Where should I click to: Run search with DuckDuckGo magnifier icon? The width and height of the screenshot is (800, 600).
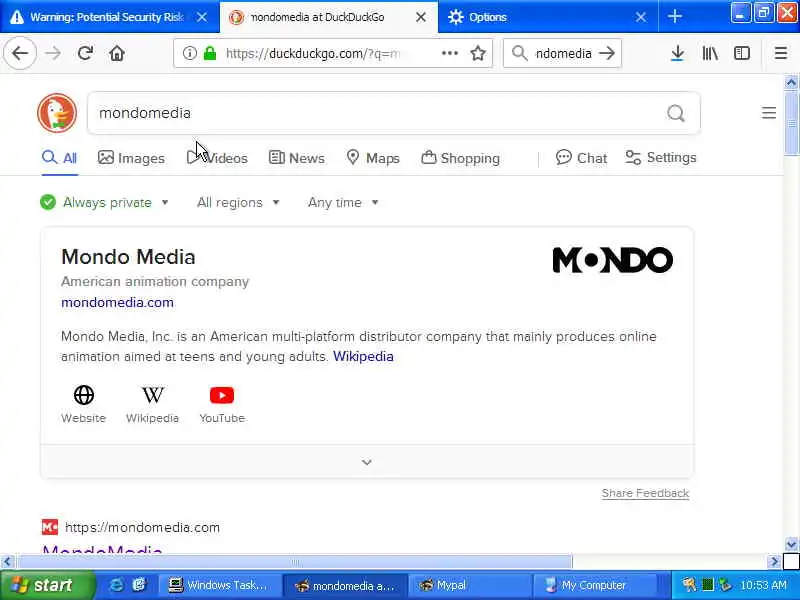point(676,113)
